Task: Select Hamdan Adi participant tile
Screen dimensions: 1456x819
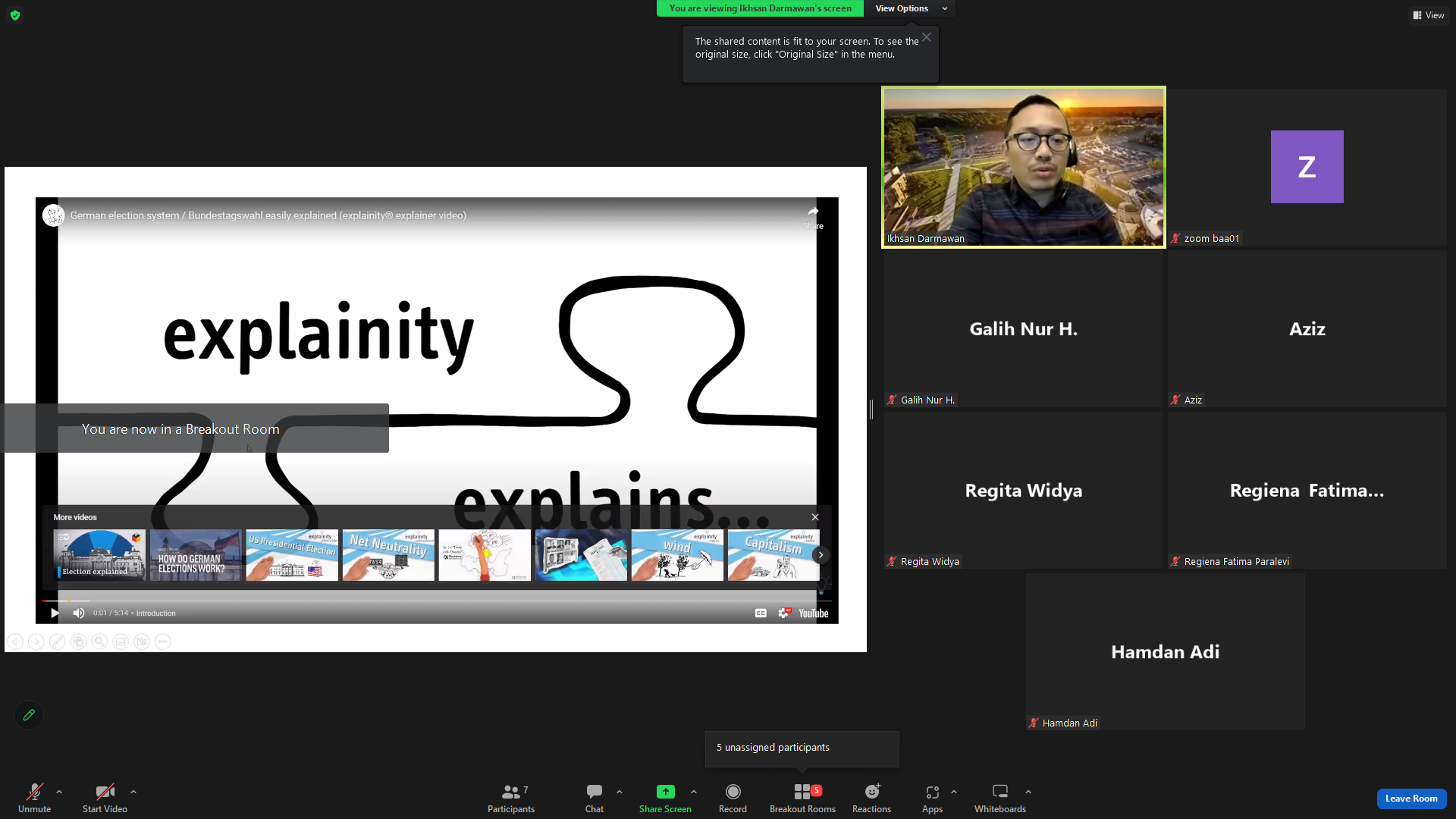Action: [x=1165, y=651]
